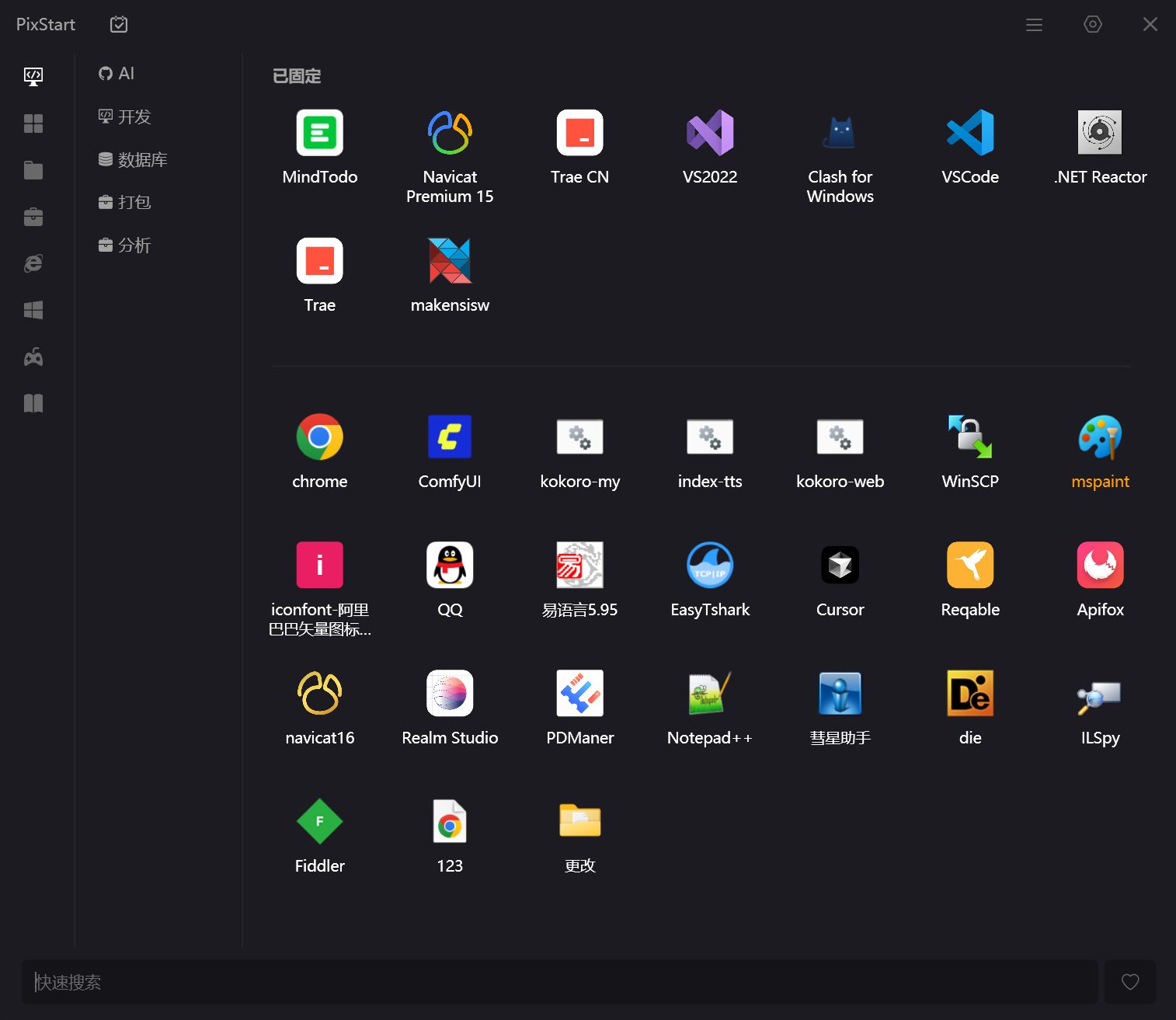Click inside the quick search field
The image size is (1176, 1020).
click(x=544, y=982)
